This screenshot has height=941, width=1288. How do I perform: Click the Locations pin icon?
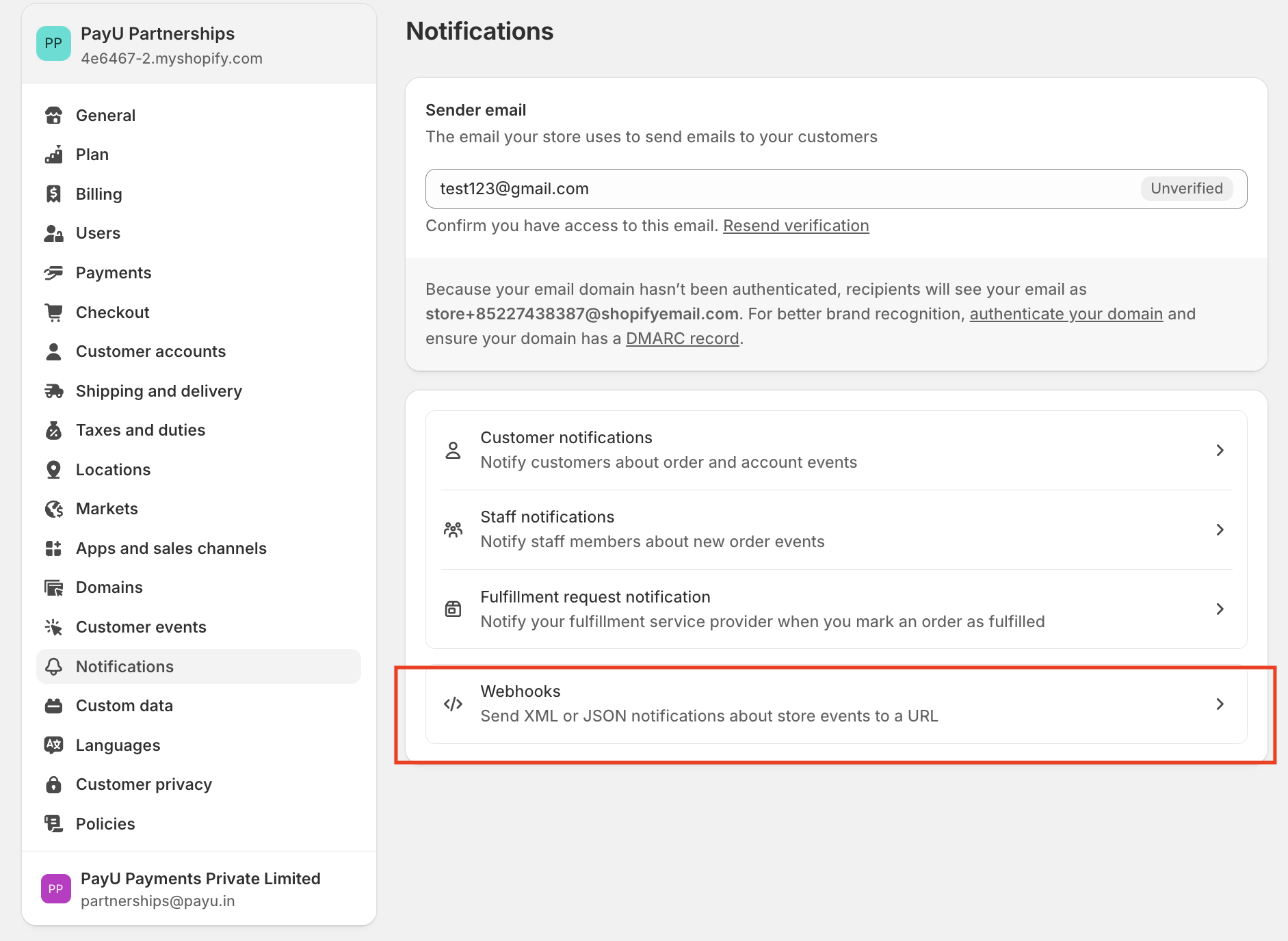pos(54,470)
